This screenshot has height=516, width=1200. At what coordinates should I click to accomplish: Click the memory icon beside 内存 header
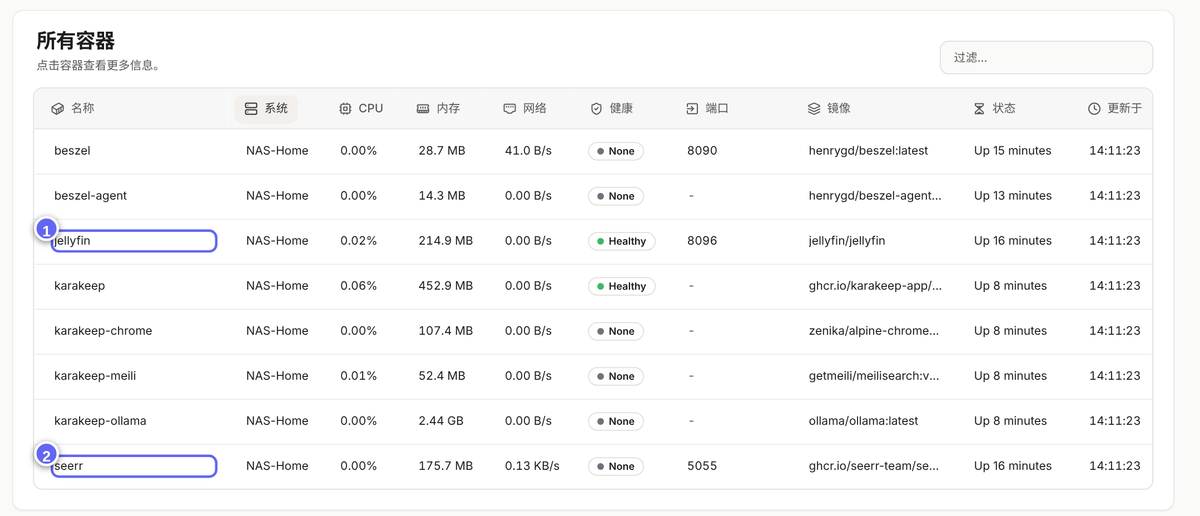click(423, 108)
